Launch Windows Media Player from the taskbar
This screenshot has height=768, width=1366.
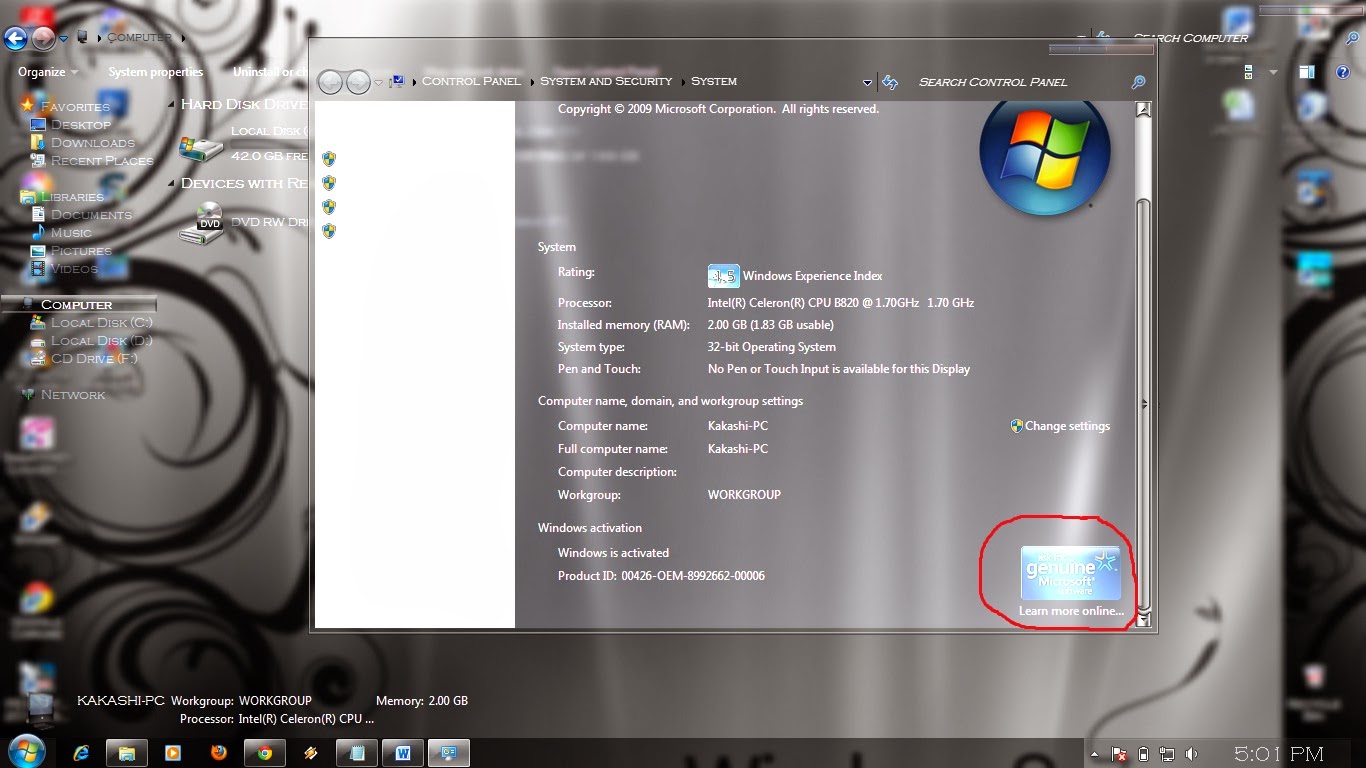pos(173,753)
